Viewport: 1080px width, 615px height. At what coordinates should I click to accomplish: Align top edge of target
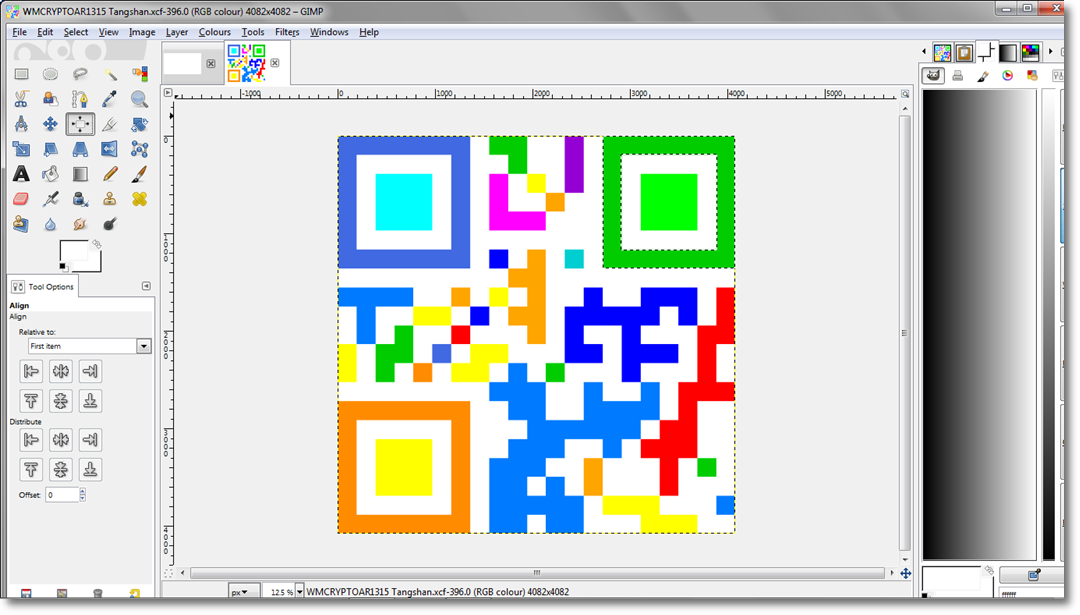pyautogui.click(x=31, y=401)
